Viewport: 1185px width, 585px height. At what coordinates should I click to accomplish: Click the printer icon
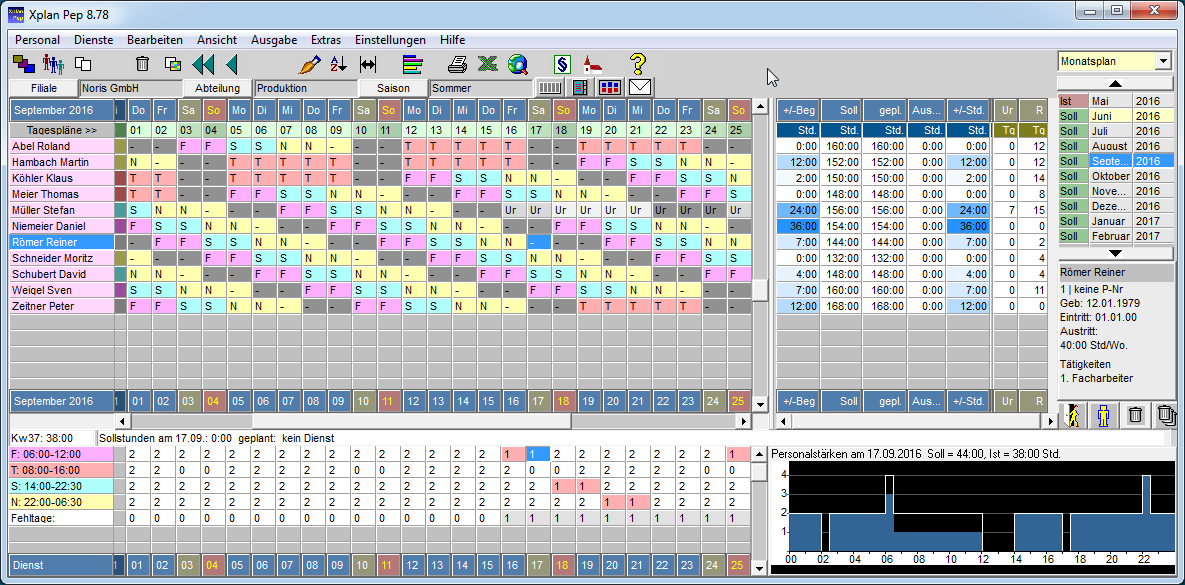click(457, 64)
